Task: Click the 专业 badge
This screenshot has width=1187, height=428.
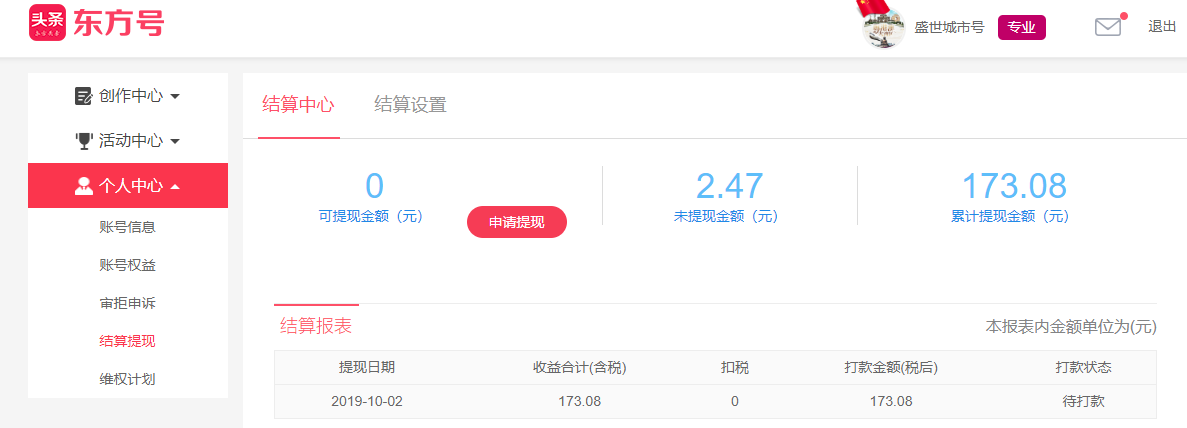Action: (x=1021, y=28)
